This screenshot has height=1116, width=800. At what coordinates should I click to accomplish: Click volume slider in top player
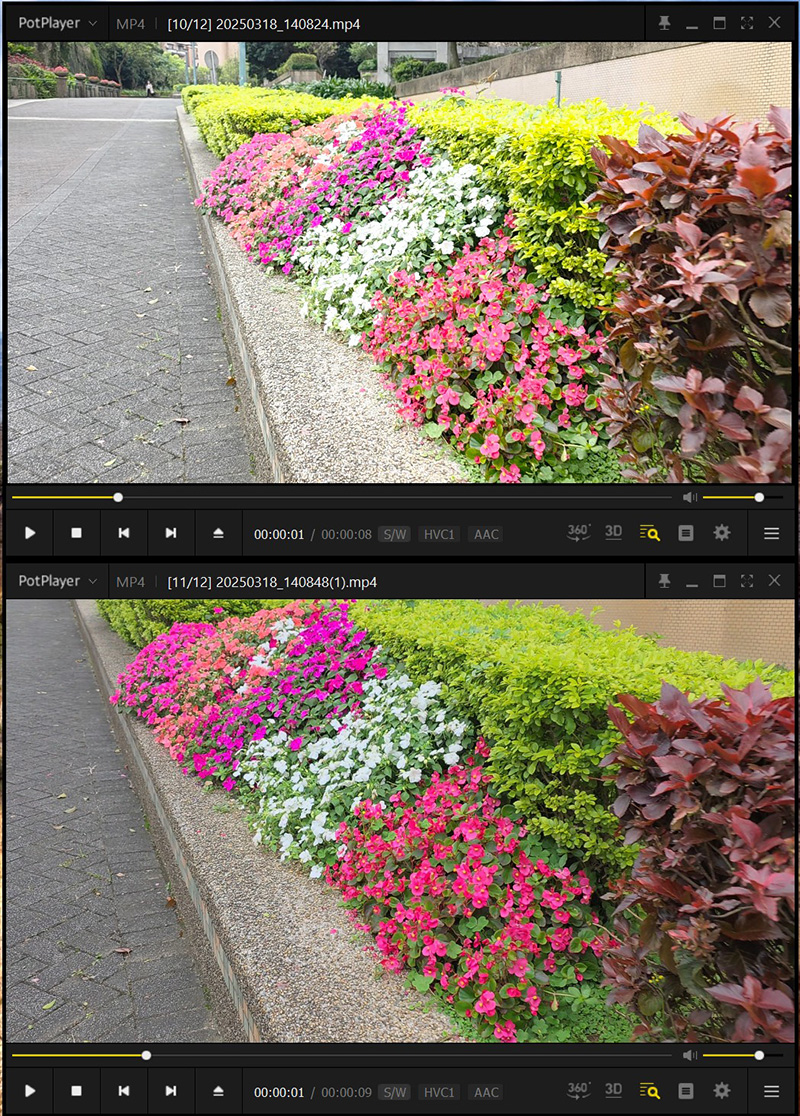coord(742,498)
